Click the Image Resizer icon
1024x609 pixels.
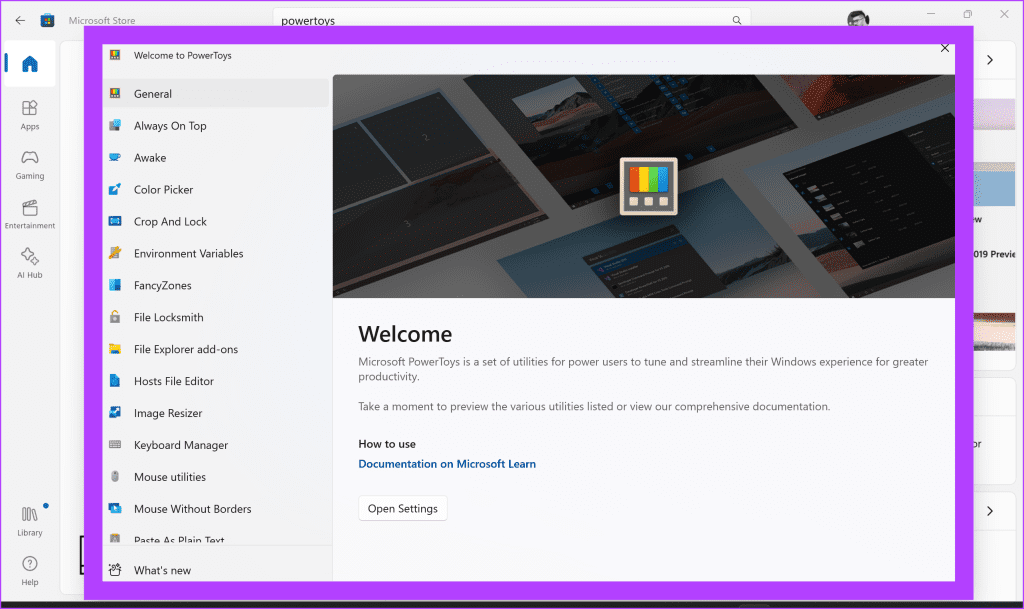[x=115, y=413]
